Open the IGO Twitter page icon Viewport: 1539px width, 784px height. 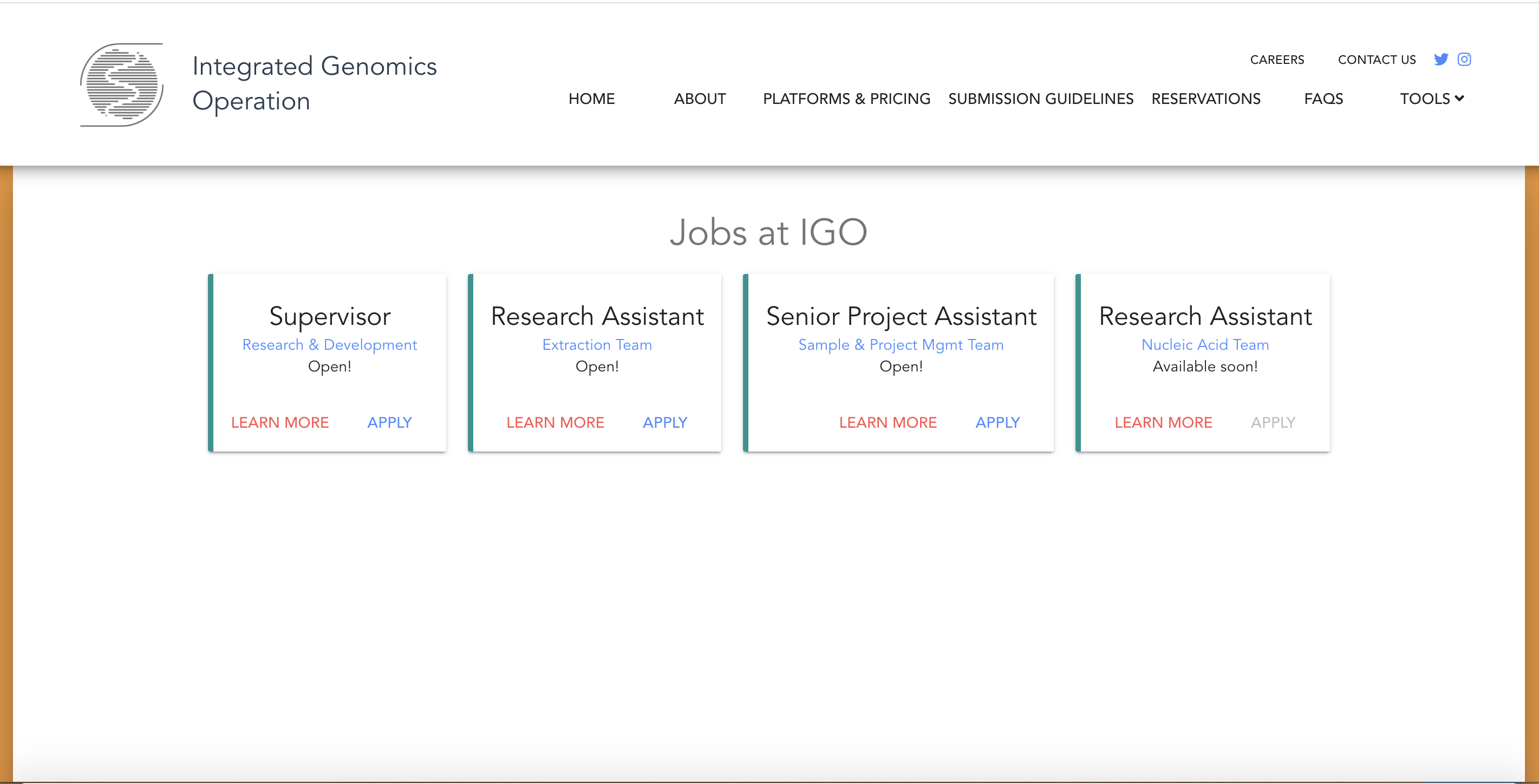tap(1440, 59)
